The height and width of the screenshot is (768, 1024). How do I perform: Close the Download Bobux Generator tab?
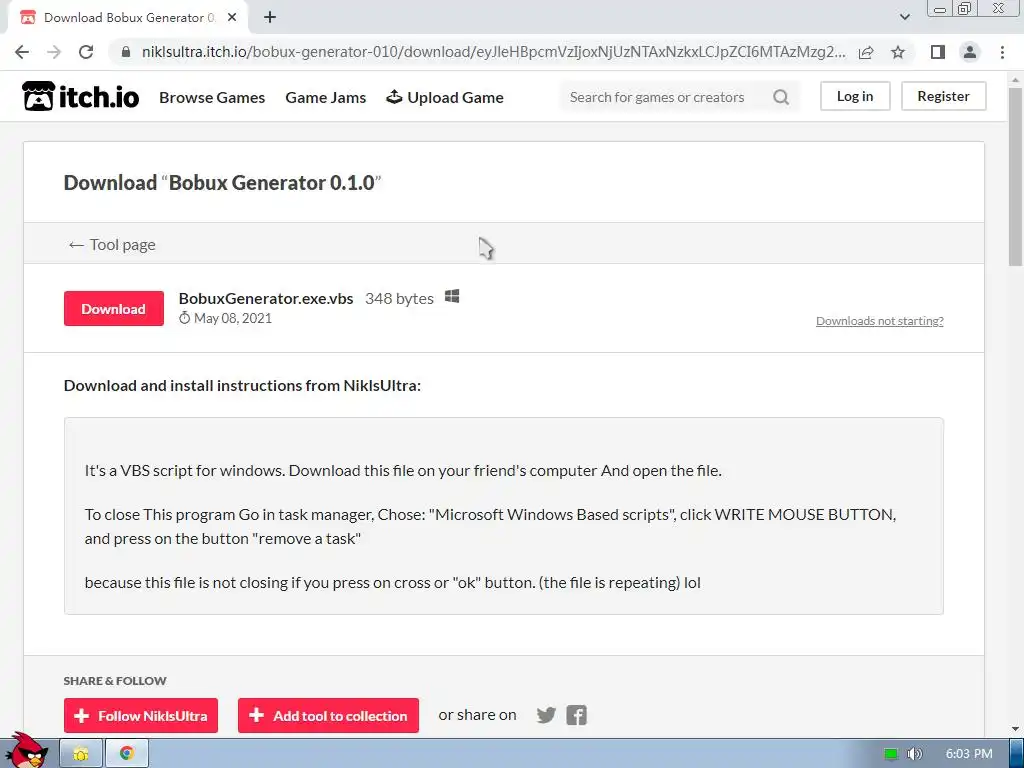232,18
